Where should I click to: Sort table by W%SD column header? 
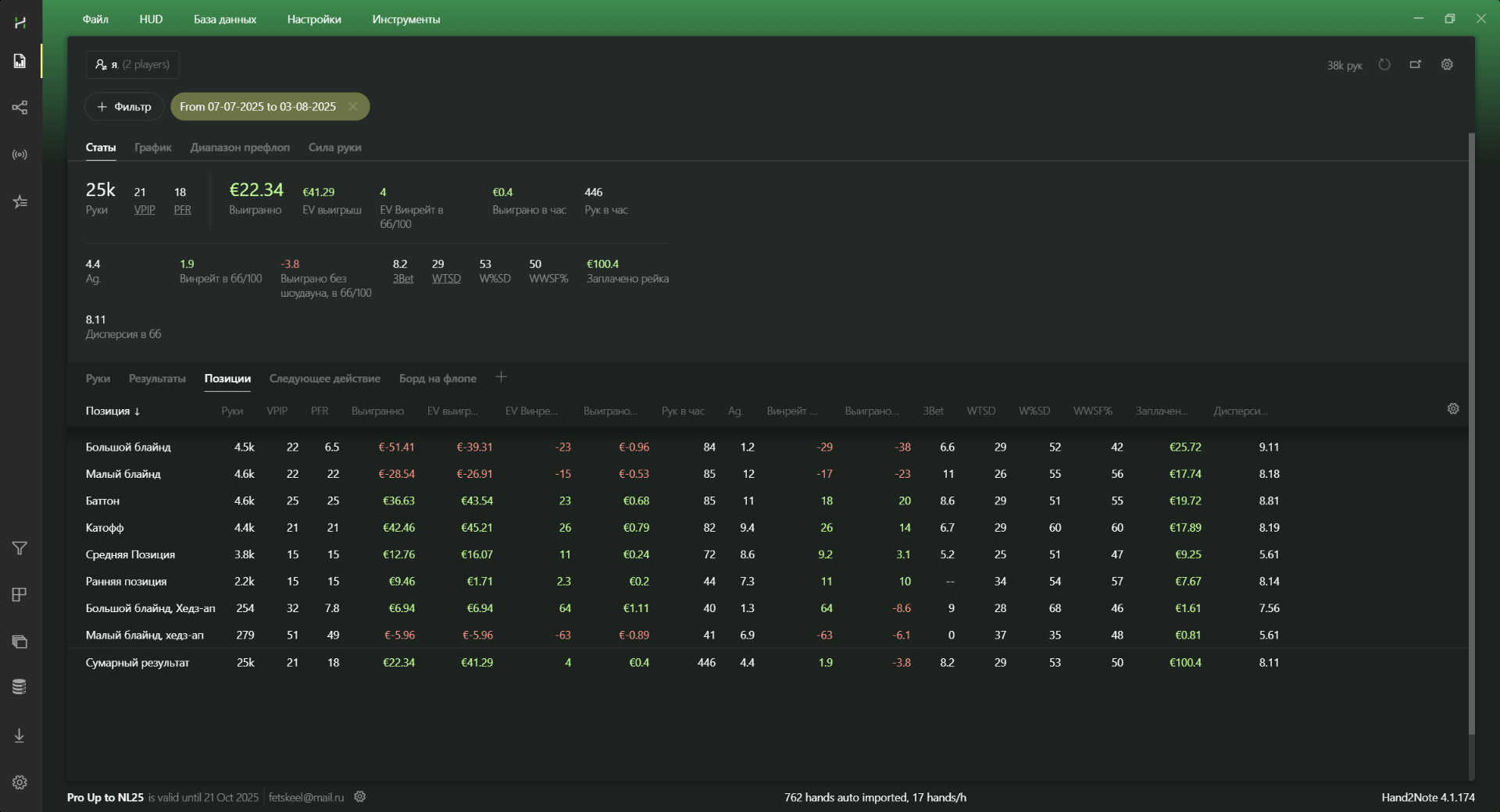(x=1034, y=411)
